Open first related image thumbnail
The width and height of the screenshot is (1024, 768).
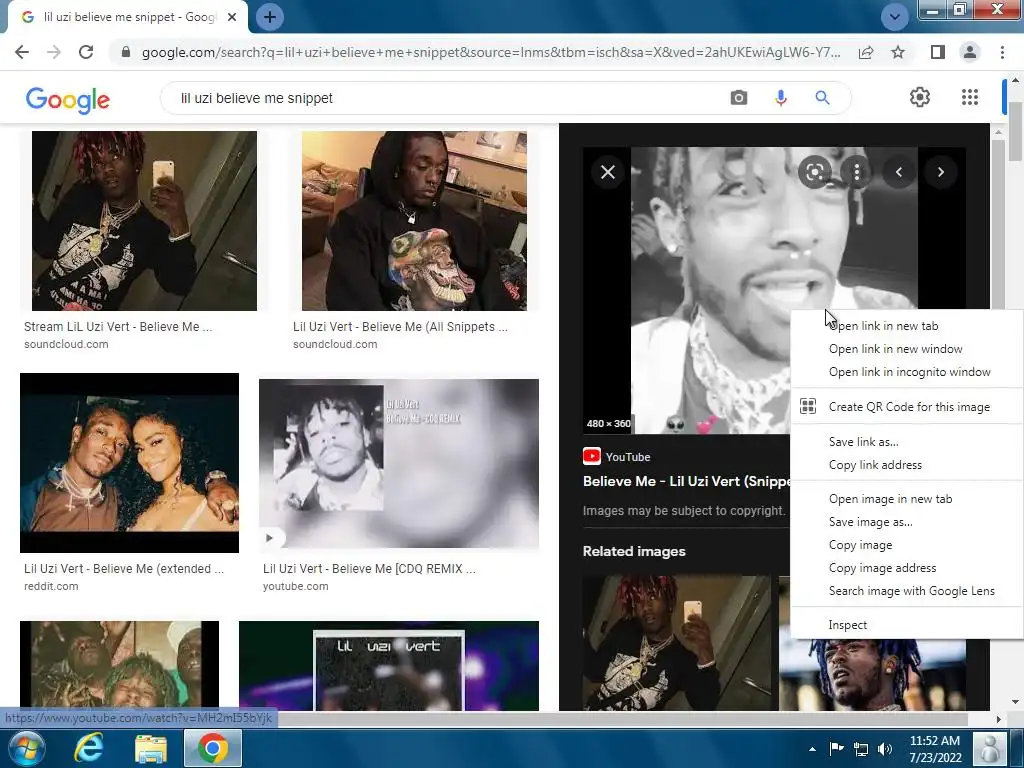point(677,643)
